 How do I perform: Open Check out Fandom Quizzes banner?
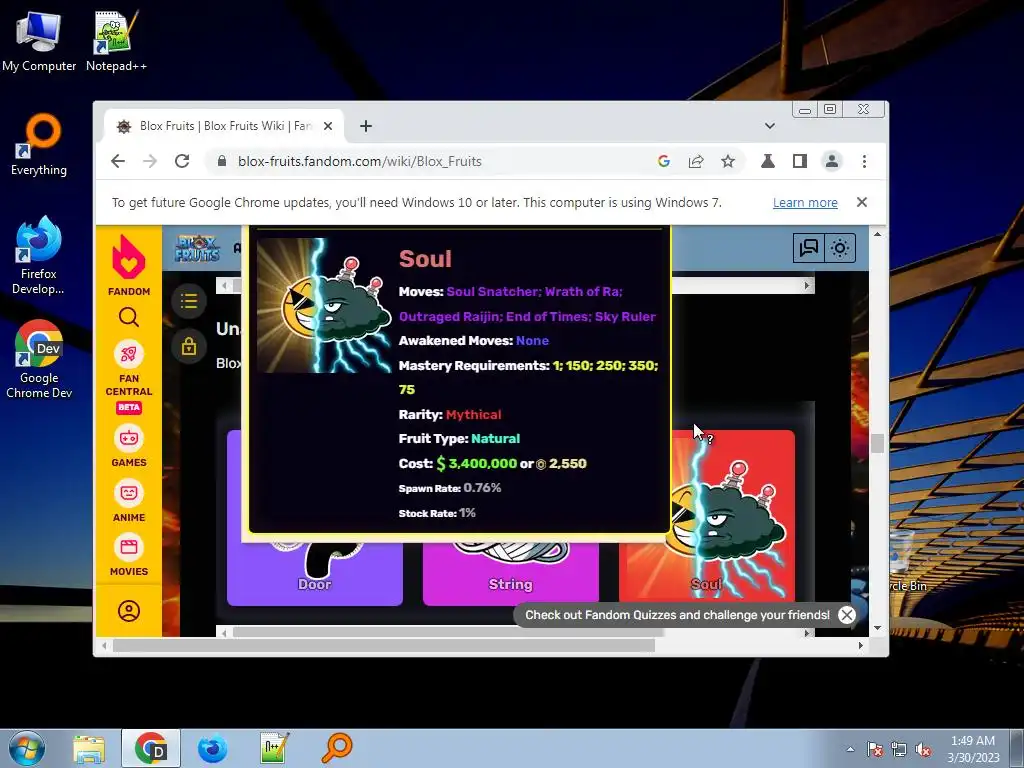click(677, 615)
